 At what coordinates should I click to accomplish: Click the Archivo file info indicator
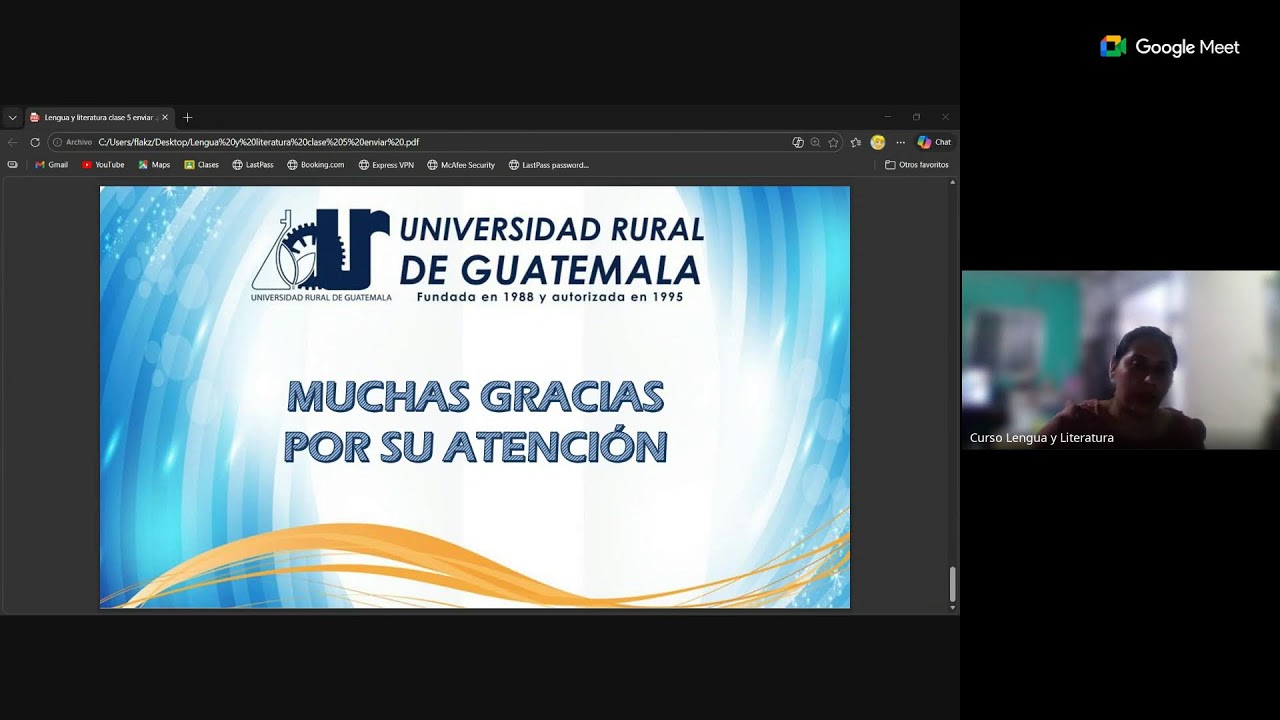click(72, 142)
